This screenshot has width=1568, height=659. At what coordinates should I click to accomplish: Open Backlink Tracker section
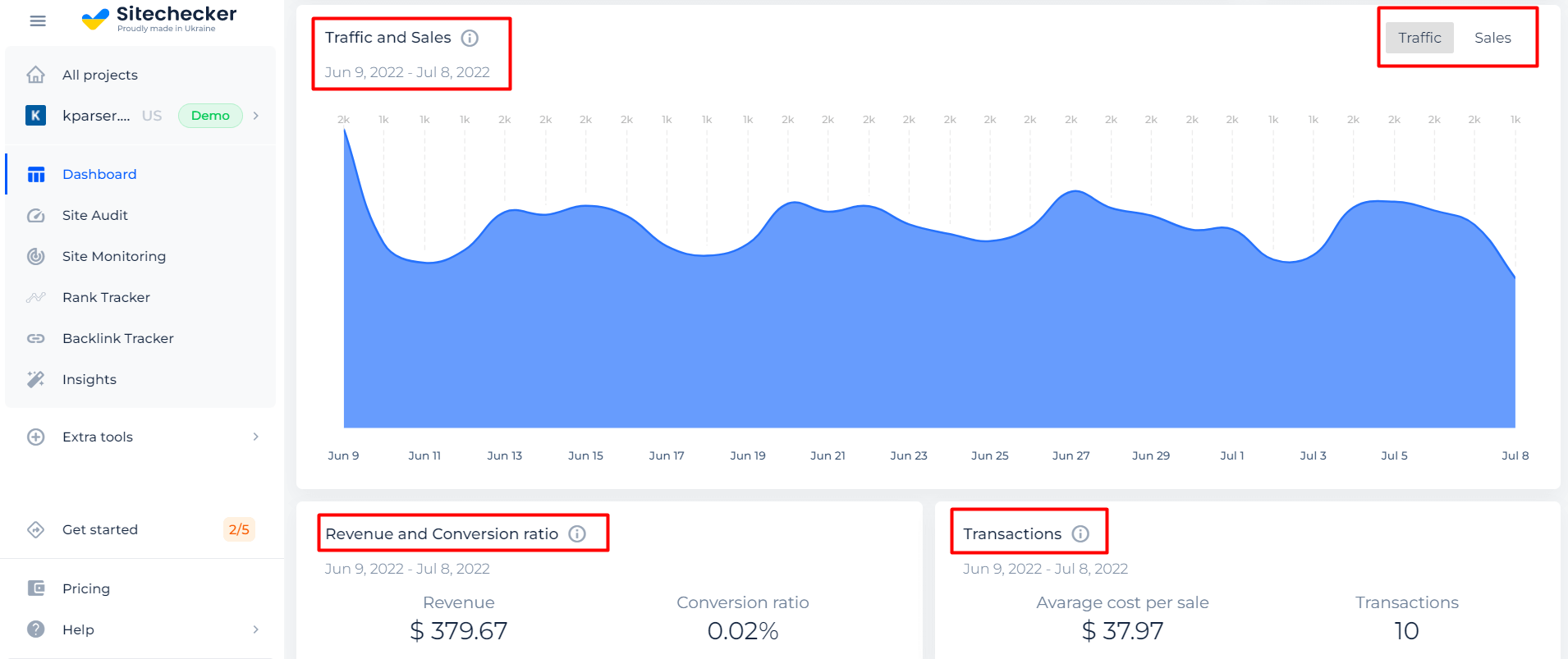coord(118,338)
